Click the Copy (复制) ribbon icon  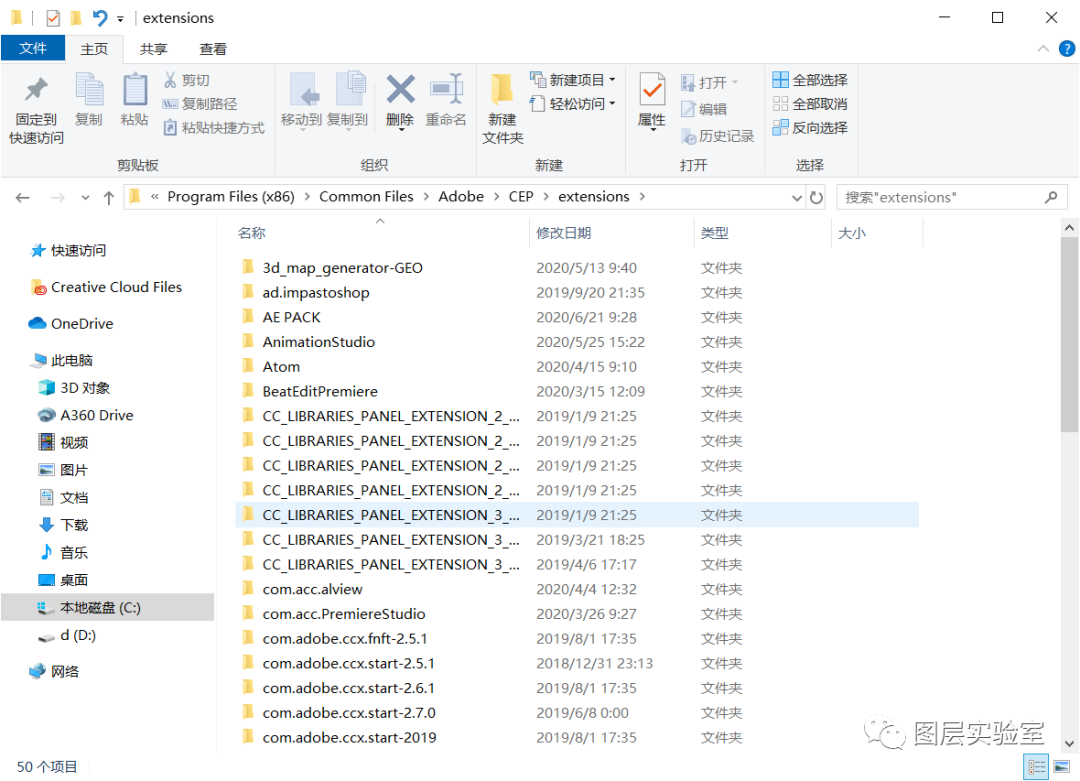coord(89,90)
